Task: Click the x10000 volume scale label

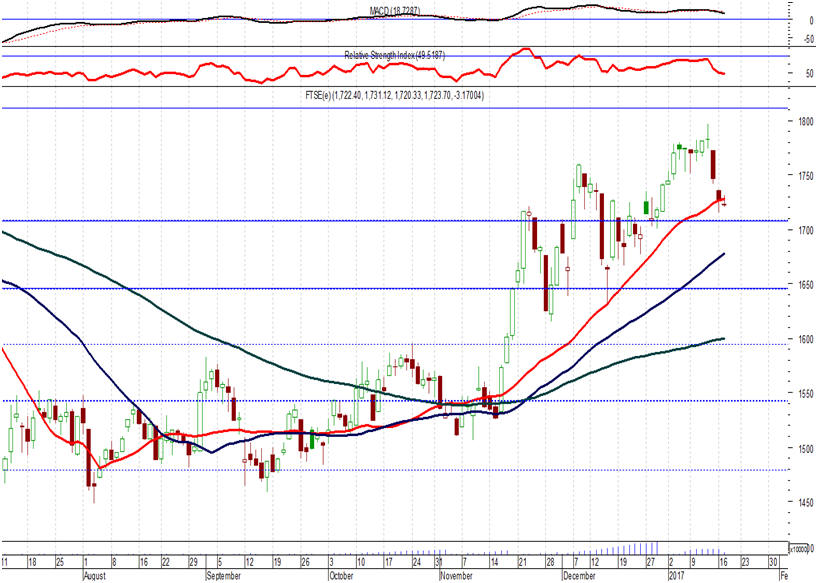Action: 798,549
